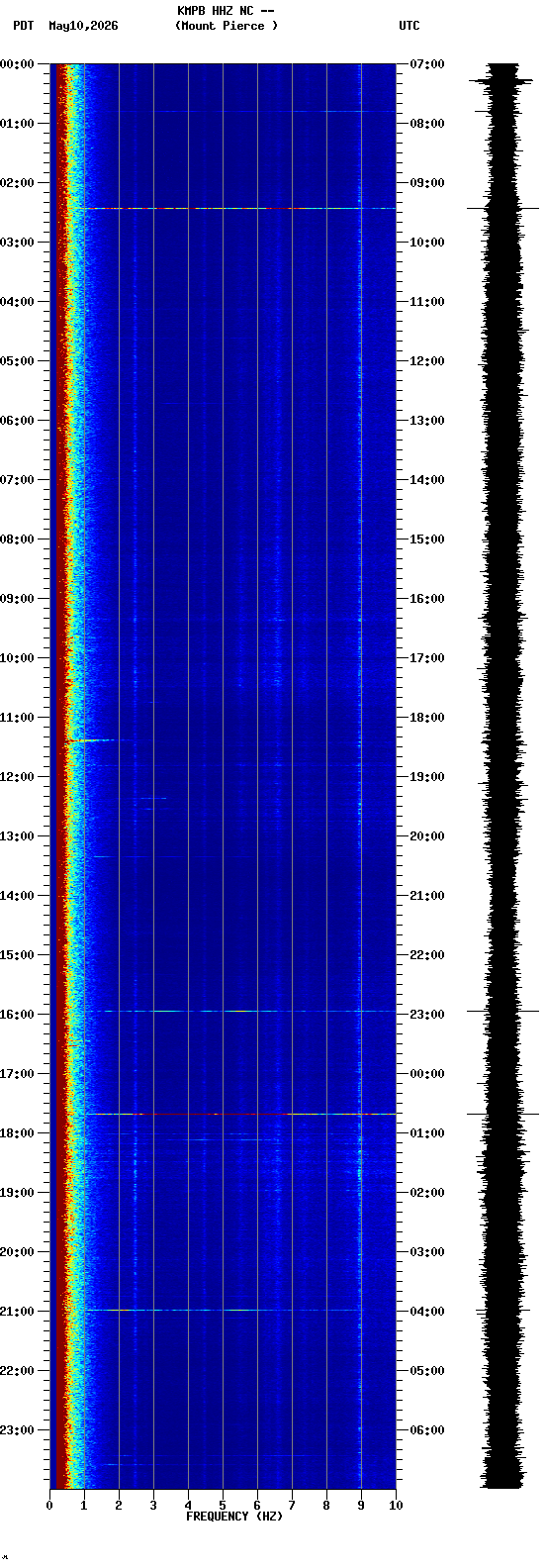Select the "UTC" timezone label

409,26
